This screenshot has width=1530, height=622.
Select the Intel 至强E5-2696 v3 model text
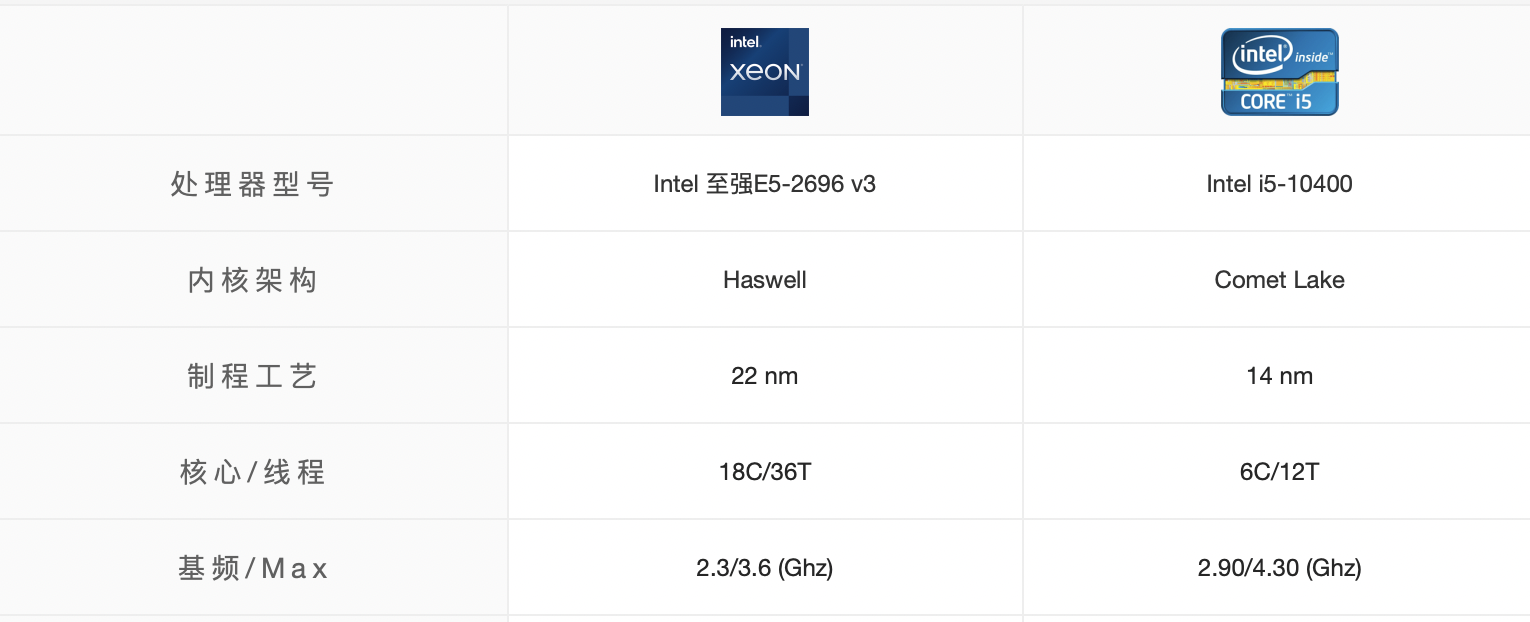click(764, 184)
